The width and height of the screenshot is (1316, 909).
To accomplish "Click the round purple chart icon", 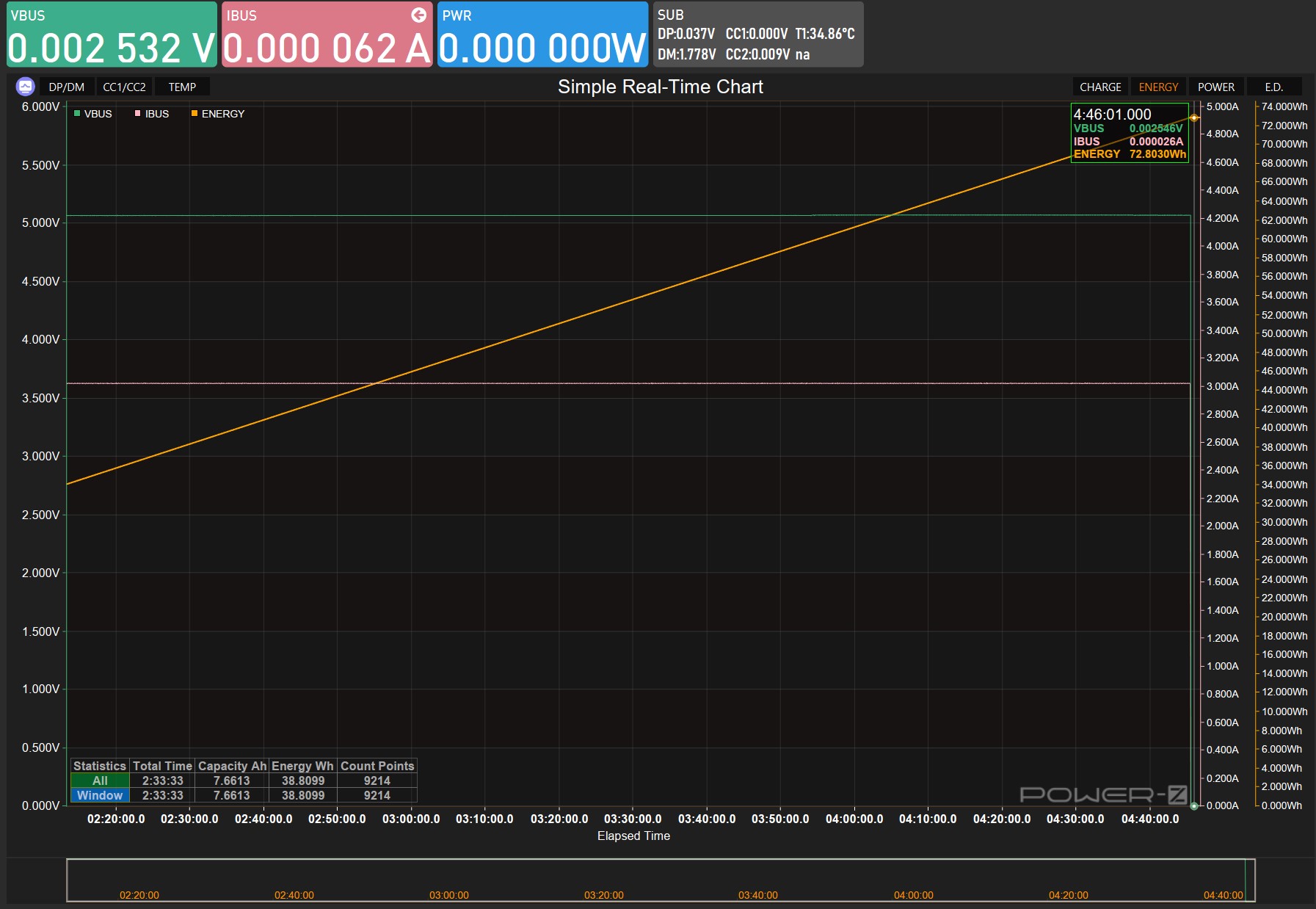I will [25, 87].
